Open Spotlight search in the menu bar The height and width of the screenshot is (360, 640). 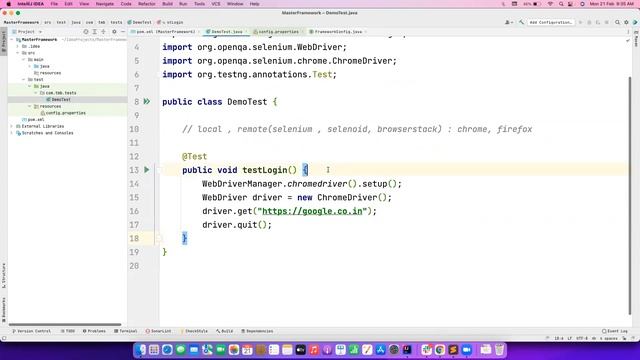click(561, 4)
